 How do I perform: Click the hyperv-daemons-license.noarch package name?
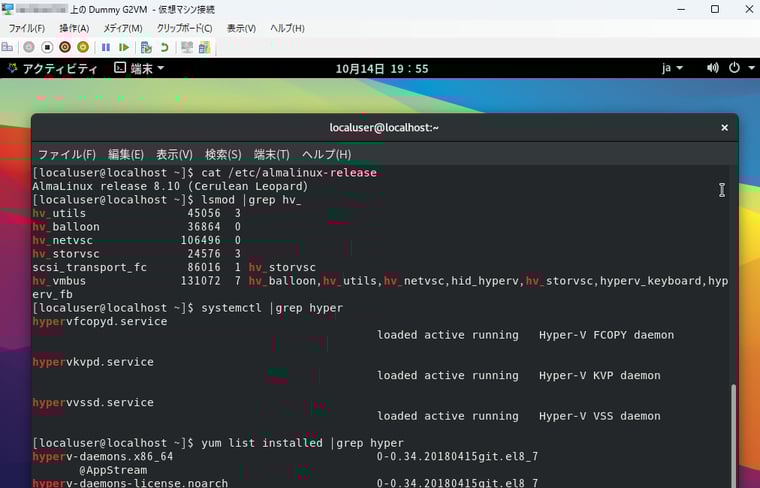pyautogui.click(x=130, y=483)
